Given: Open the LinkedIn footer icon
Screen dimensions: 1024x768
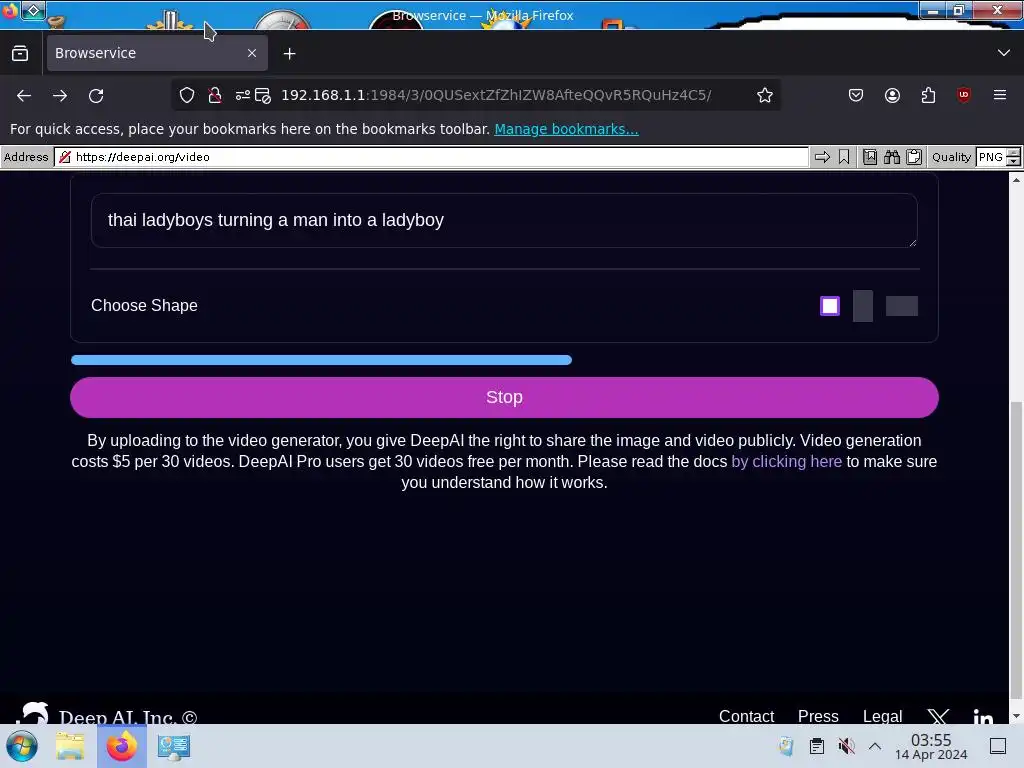Looking at the screenshot, I should click(x=983, y=717).
